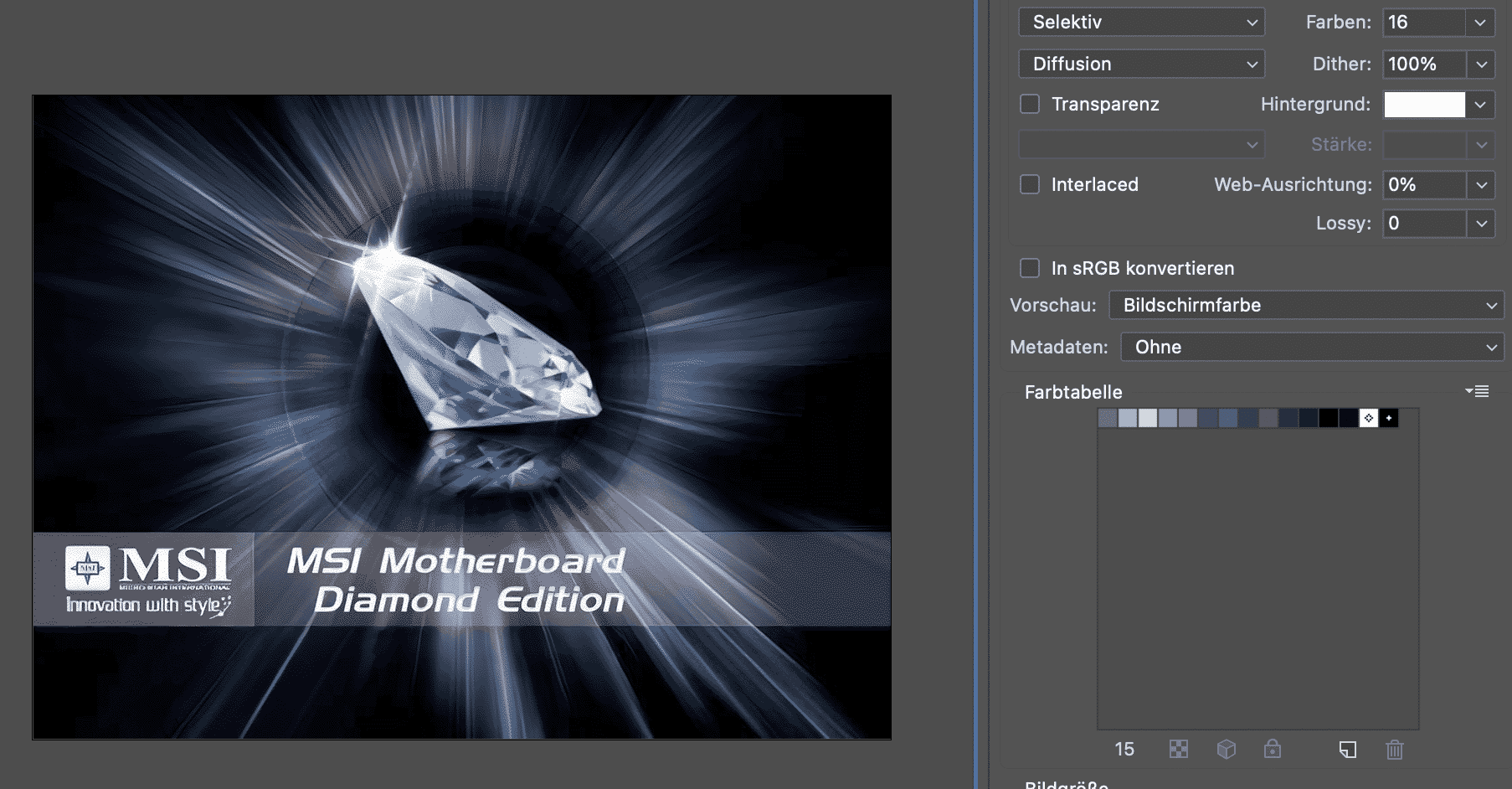Viewport: 1512px width, 789px height.
Task: Open the Selektiv color reduction dropdown
Action: click(1141, 22)
